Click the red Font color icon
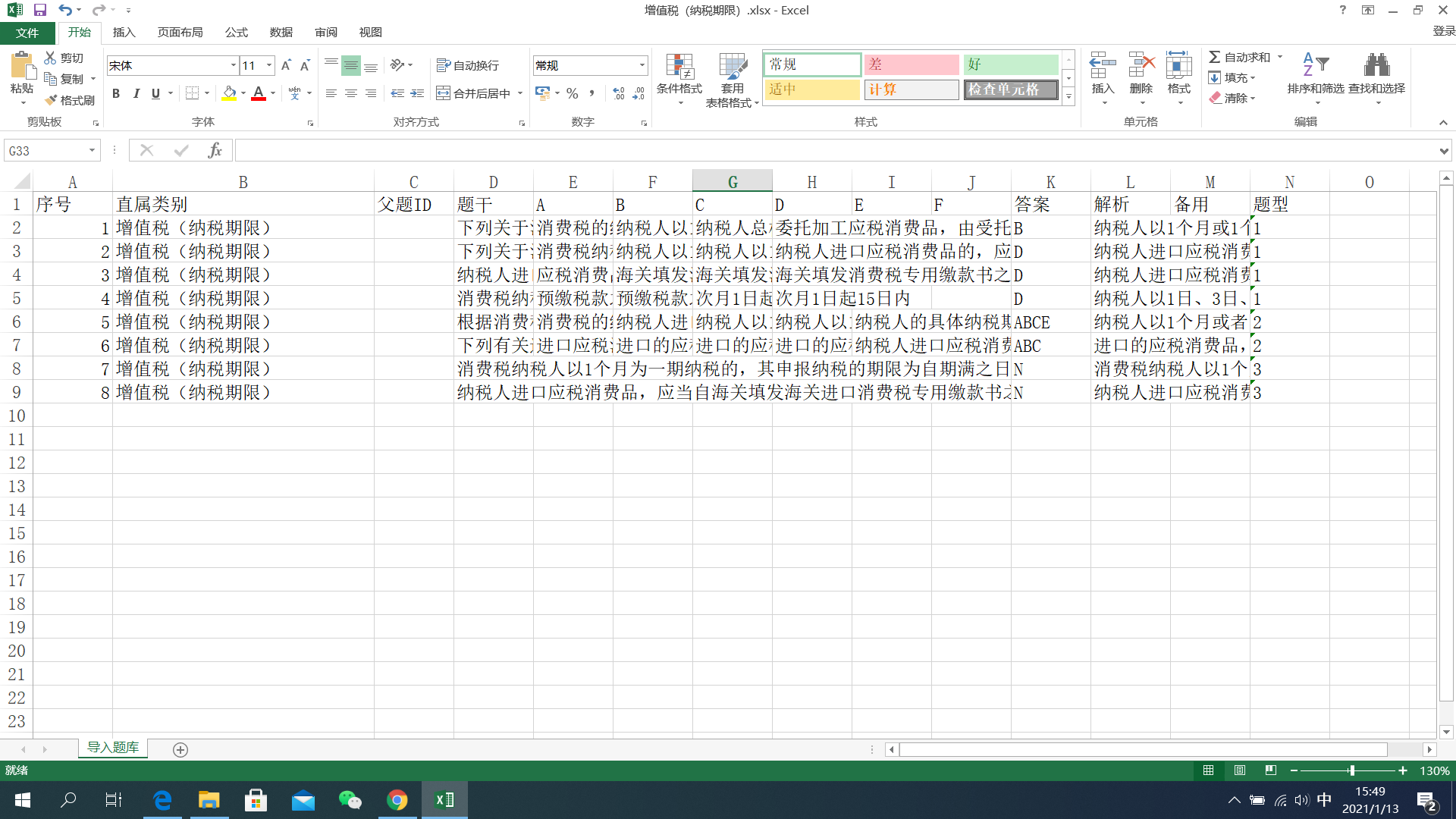Image resolution: width=1456 pixels, height=819 pixels. (x=259, y=93)
